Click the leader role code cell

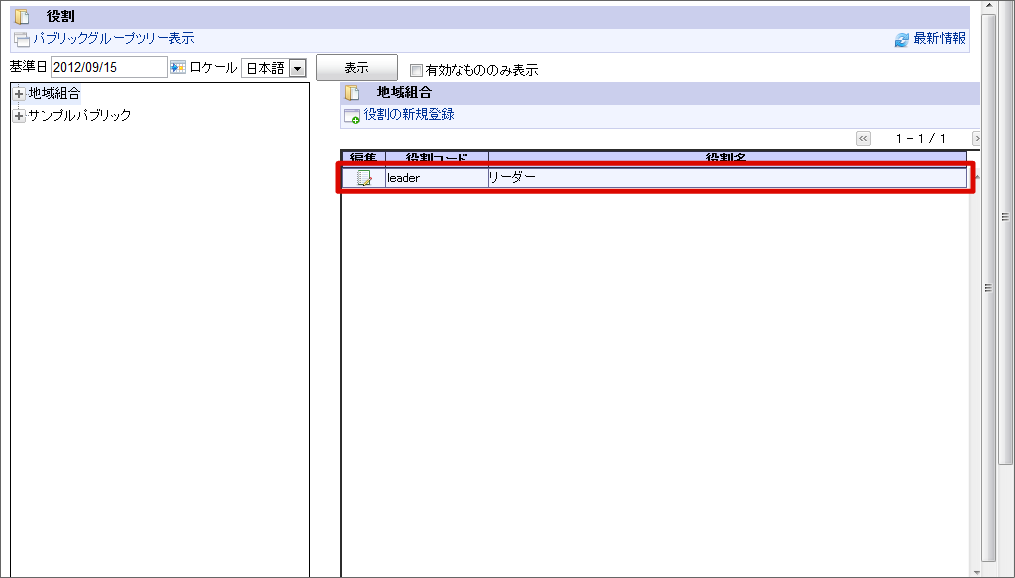[x=437, y=178]
